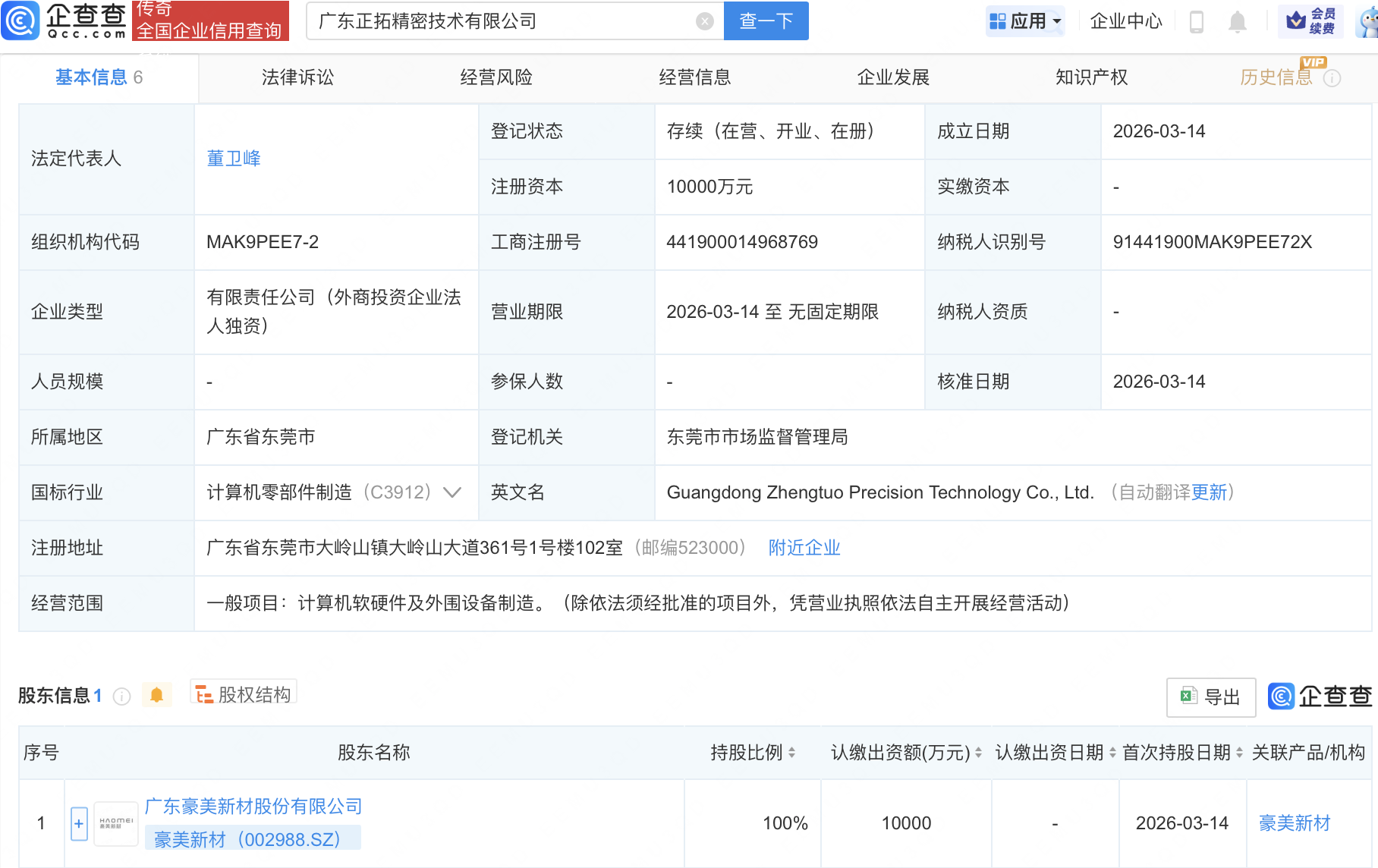The height and width of the screenshot is (868, 1378).
Task: Clear the search box with the x icon
Action: click(x=704, y=21)
